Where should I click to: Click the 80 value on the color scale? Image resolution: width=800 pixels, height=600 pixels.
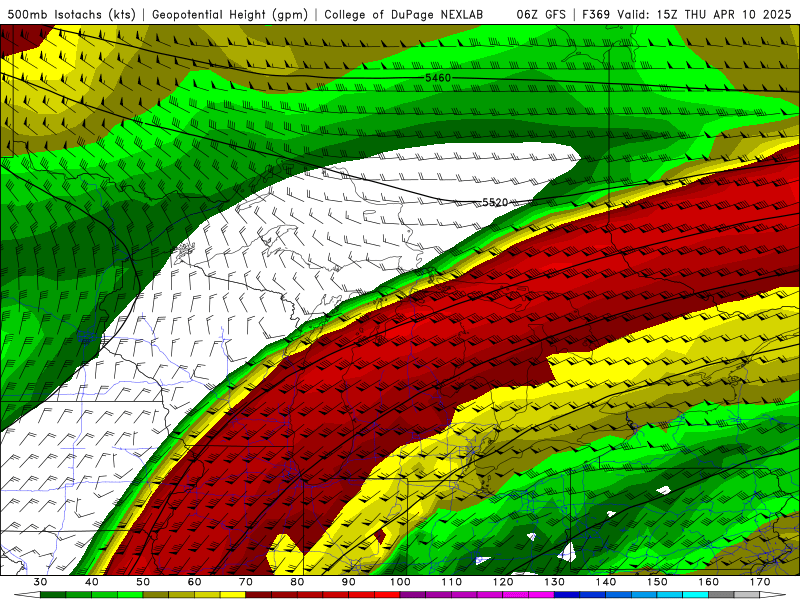(297, 582)
